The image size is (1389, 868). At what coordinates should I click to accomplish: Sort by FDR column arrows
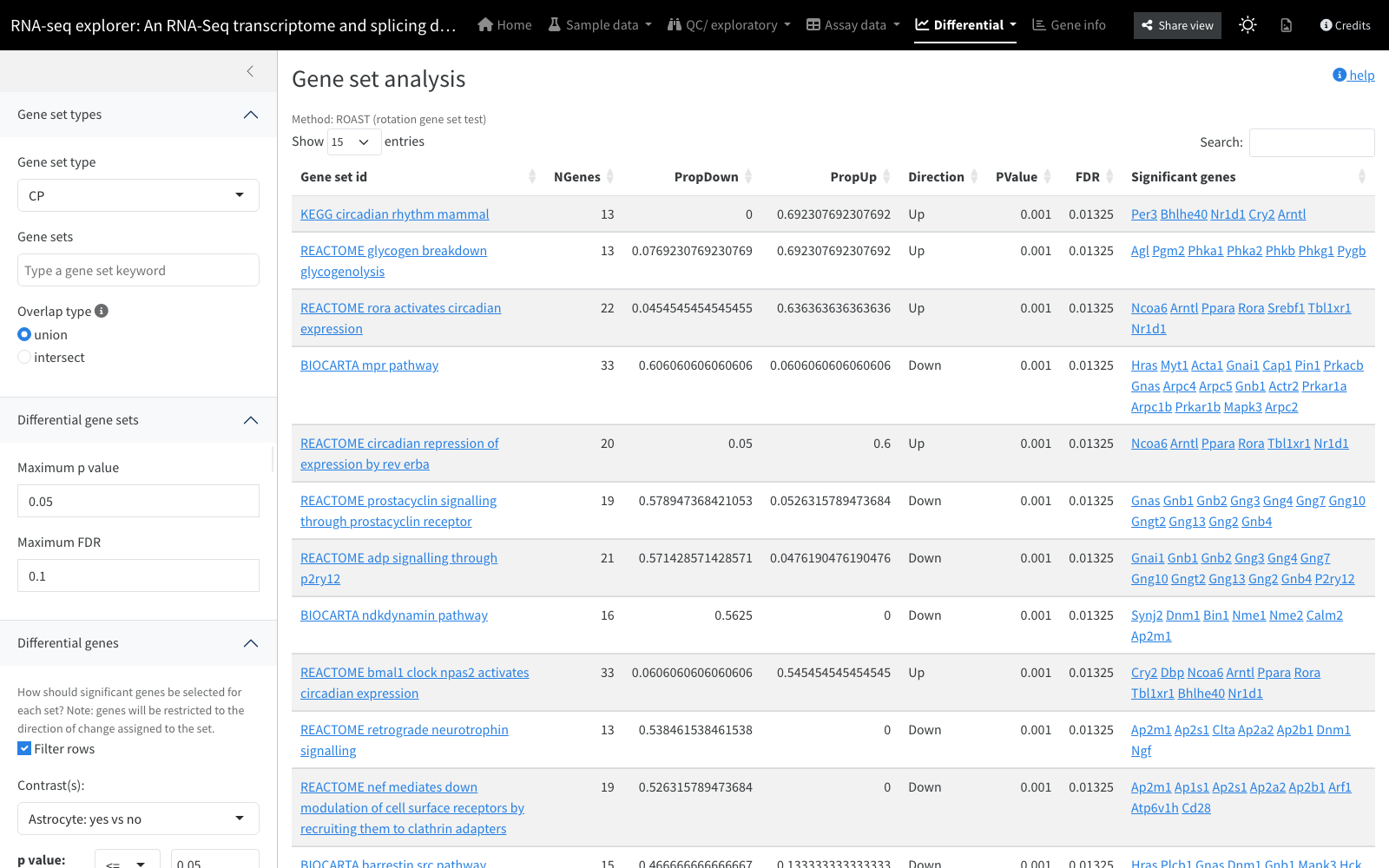point(1109,177)
